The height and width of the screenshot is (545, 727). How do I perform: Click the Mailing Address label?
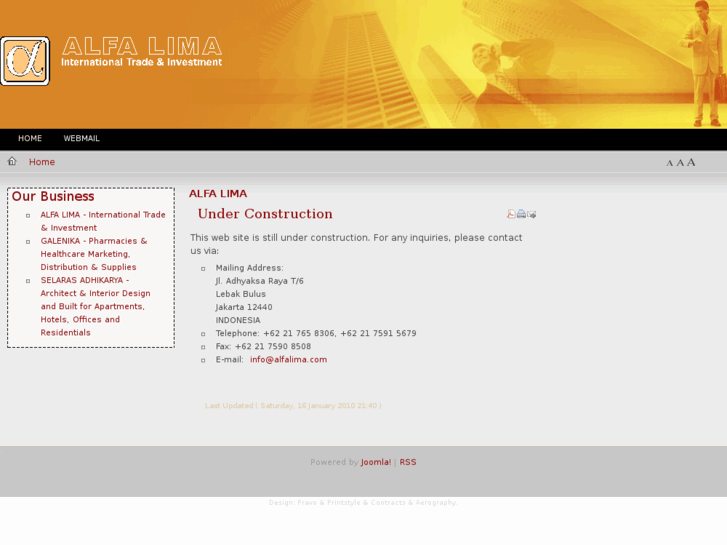click(x=249, y=268)
